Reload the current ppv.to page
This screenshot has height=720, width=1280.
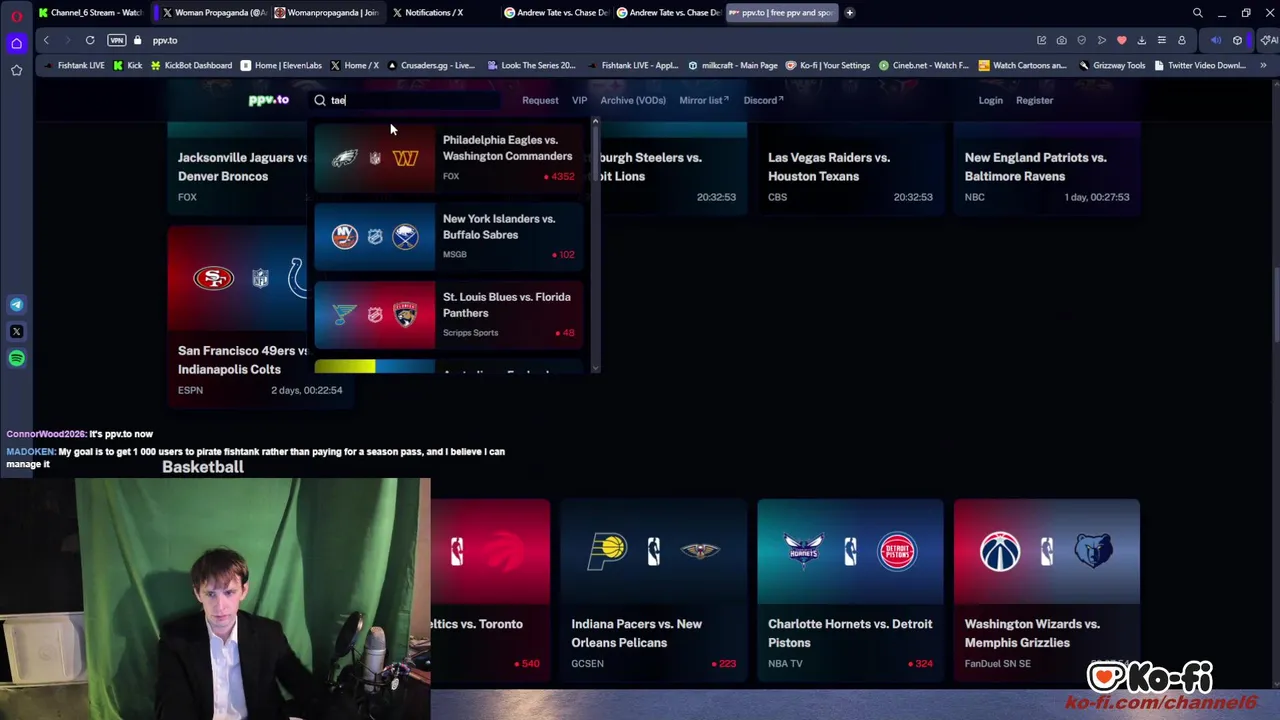[x=90, y=40]
